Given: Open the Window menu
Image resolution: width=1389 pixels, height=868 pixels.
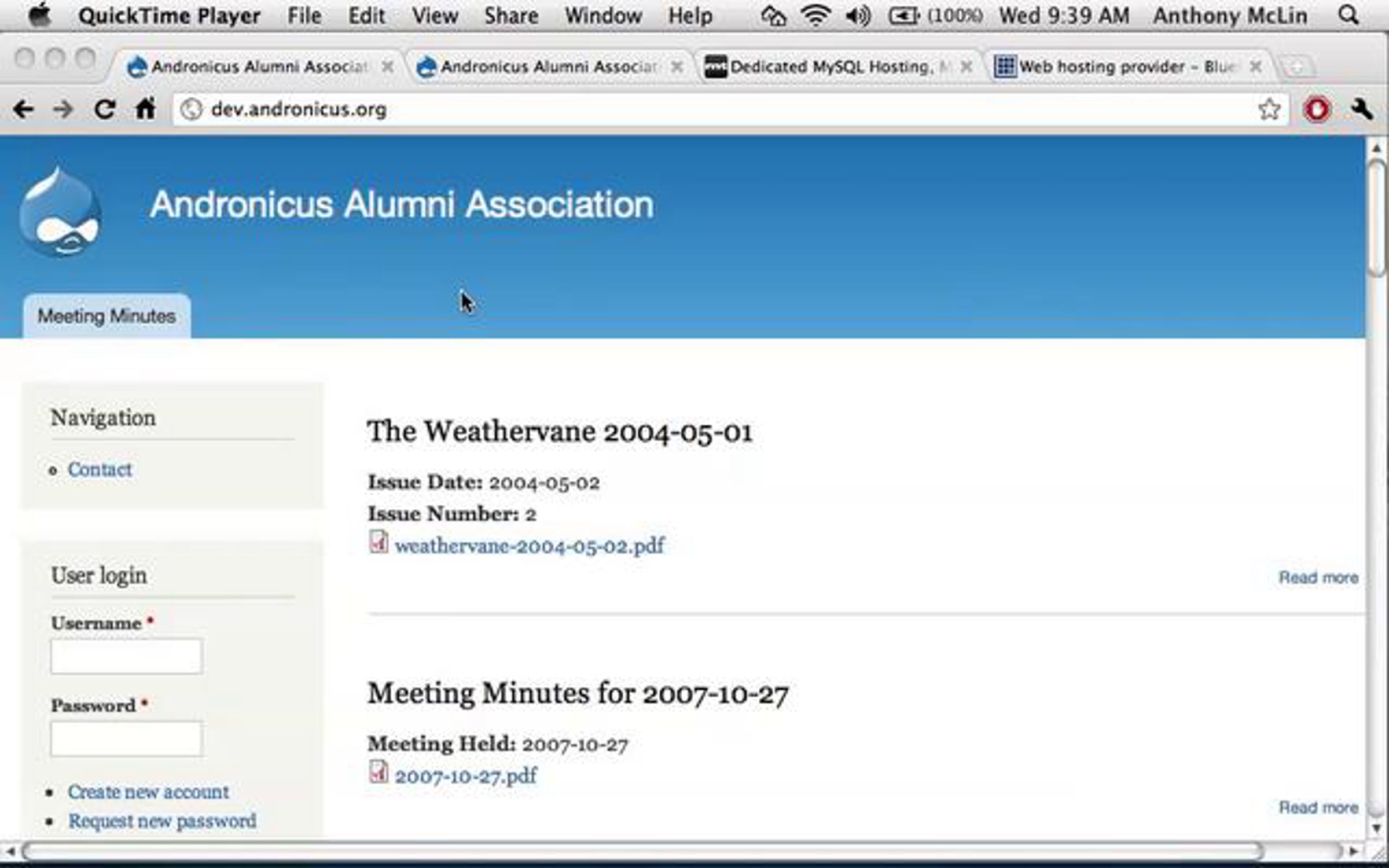Looking at the screenshot, I should pos(603,16).
